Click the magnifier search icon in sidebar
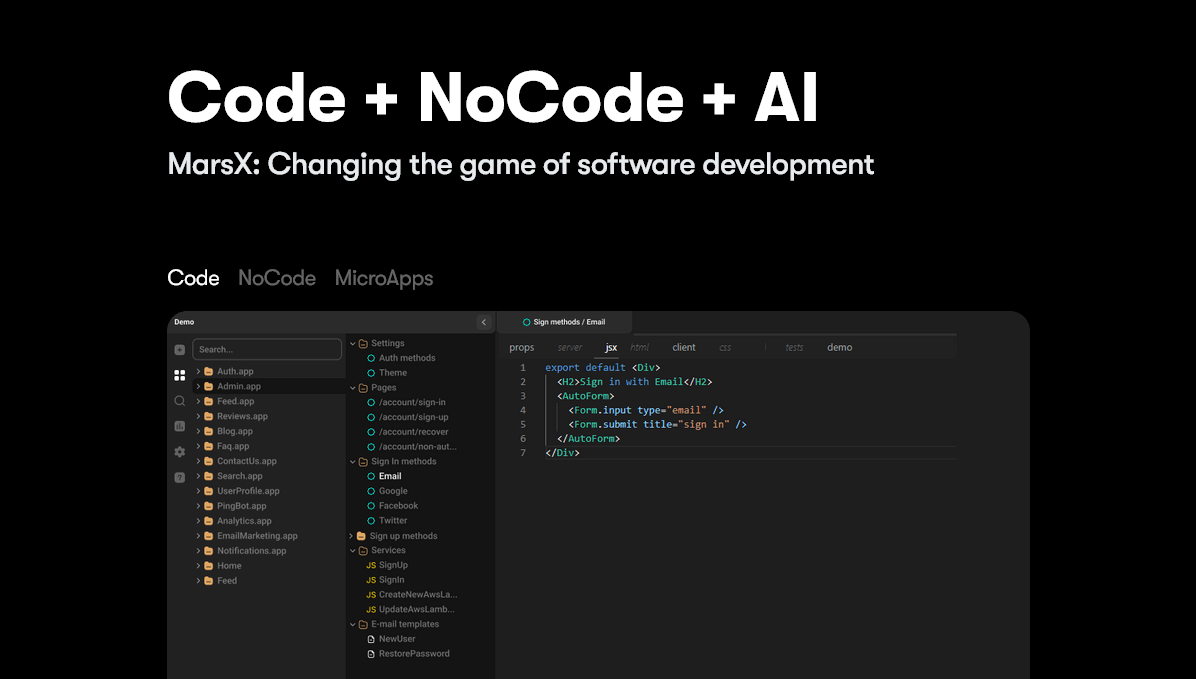Screen dimensions: 1196x679 (179, 401)
